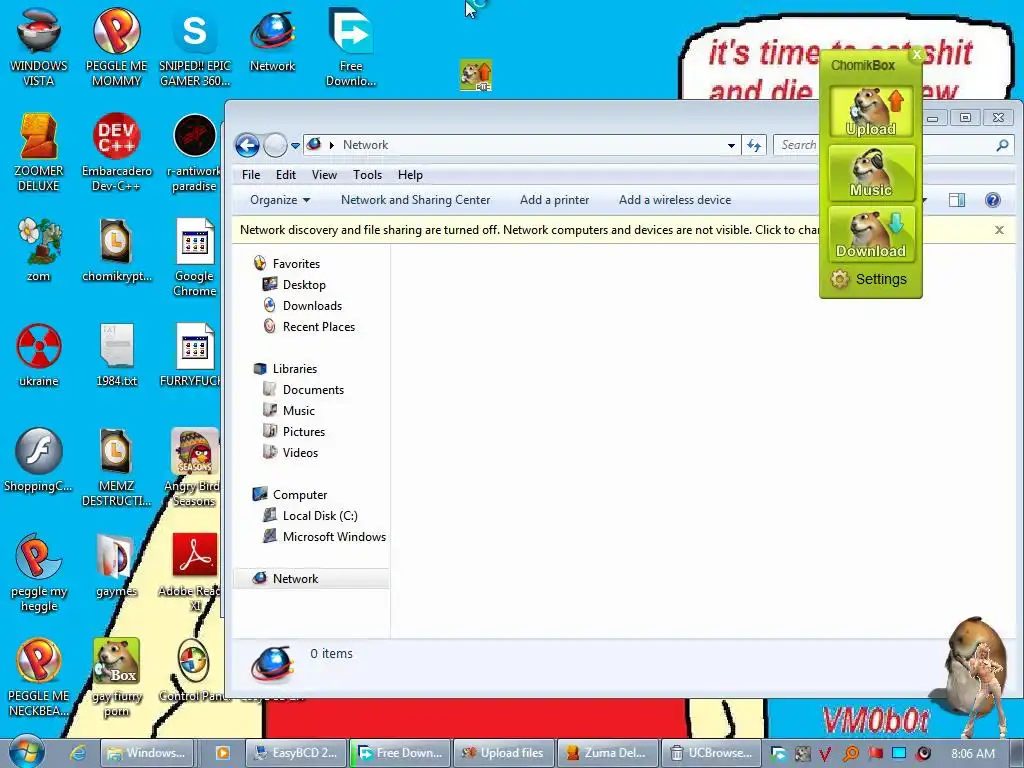Select Downloads under Favorites

pyautogui.click(x=312, y=306)
